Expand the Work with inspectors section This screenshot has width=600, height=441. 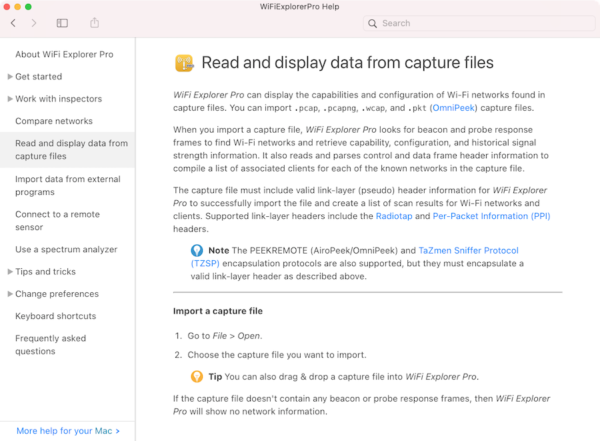pyautogui.click(x=10, y=99)
